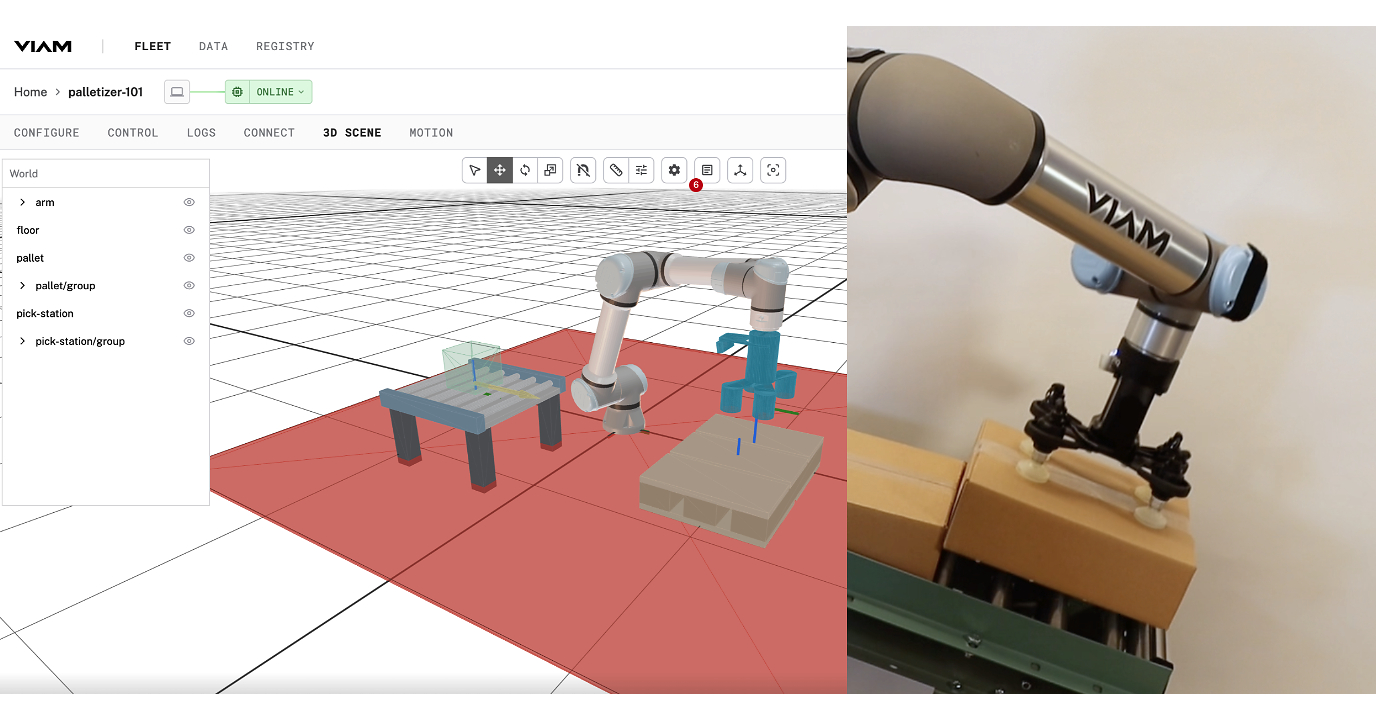Choose the select (arrow cursor) tool
This screenshot has width=1376, height=720.
(x=475, y=170)
